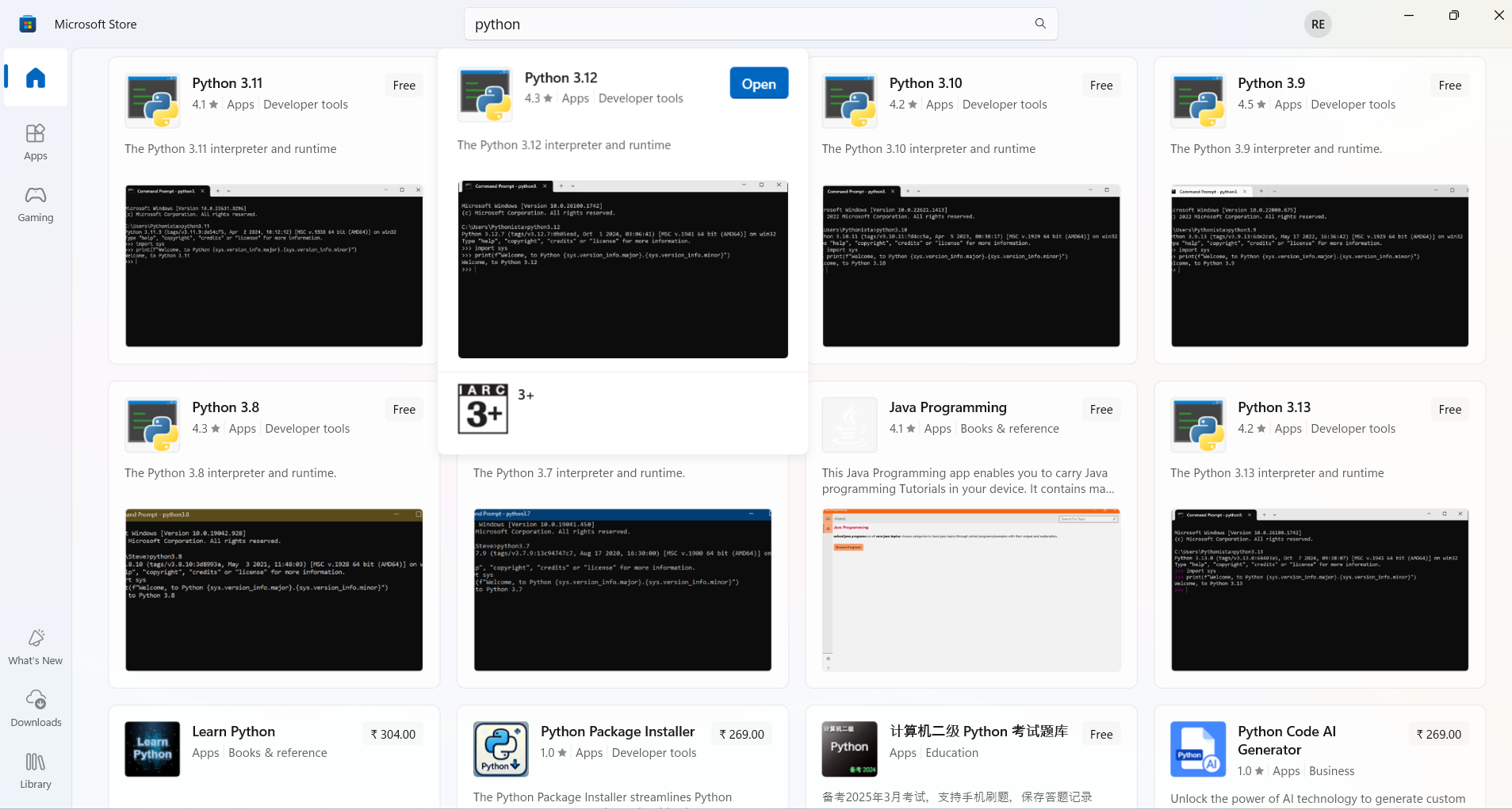Get Chinese Python exam app via Free

1101,735
